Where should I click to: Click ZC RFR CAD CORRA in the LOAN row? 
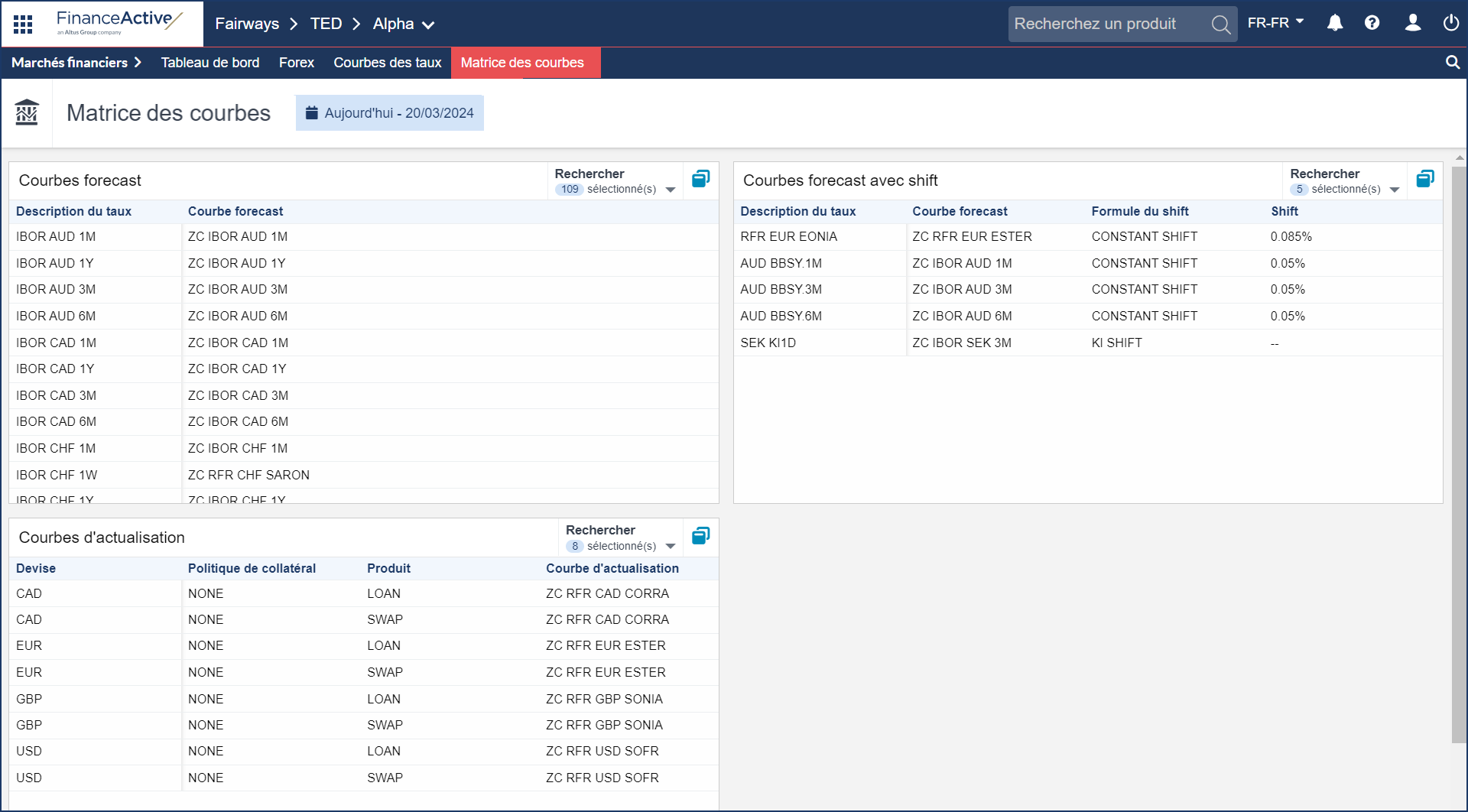click(x=607, y=593)
